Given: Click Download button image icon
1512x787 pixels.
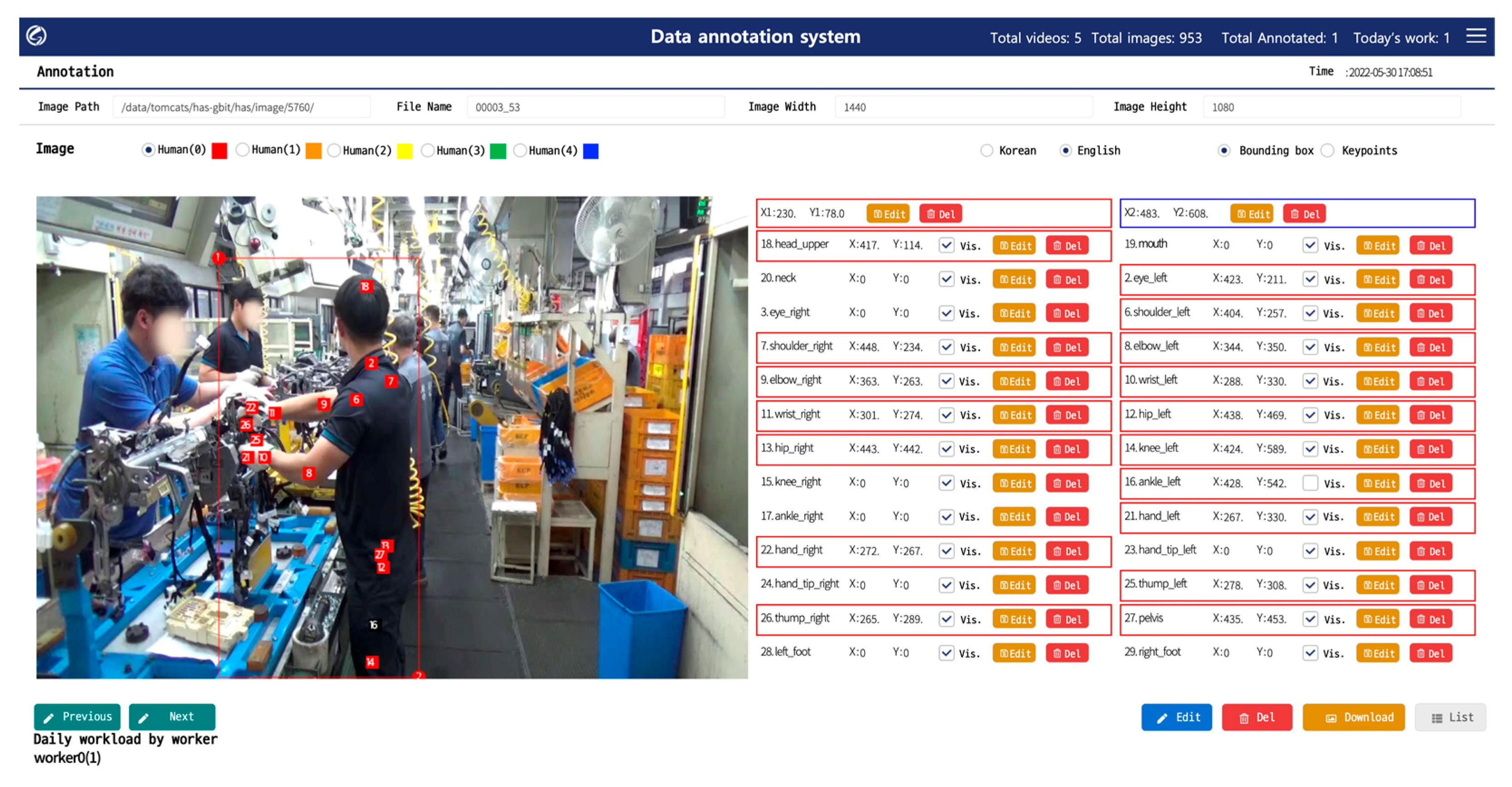Looking at the screenshot, I should 1331,718.
